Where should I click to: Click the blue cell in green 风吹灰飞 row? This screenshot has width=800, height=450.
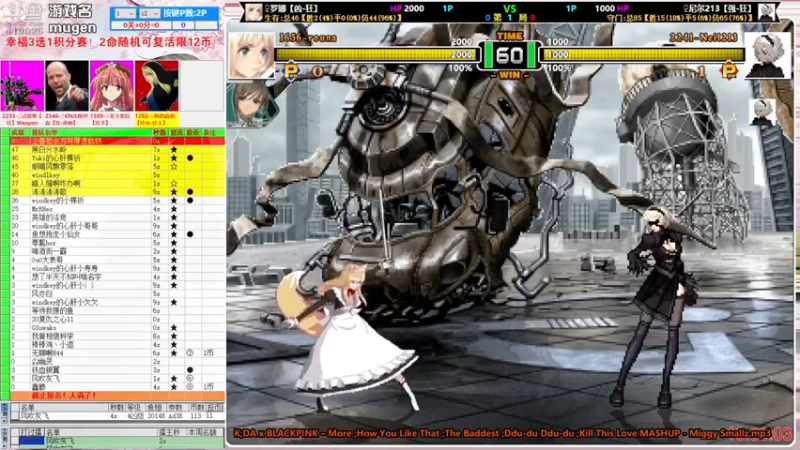pos(32,441)
